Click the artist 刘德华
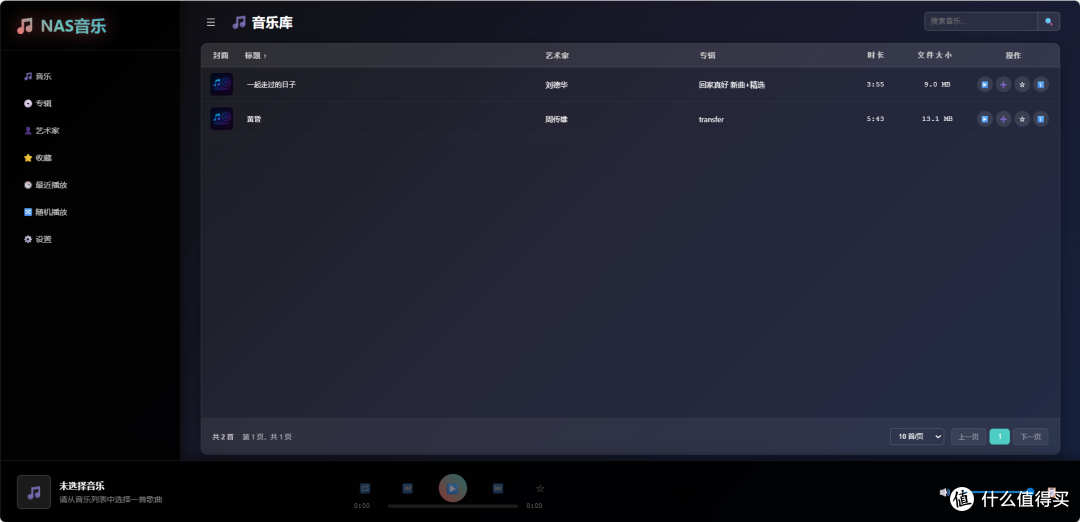This screenshot has width=1080, height=522. 557,85
